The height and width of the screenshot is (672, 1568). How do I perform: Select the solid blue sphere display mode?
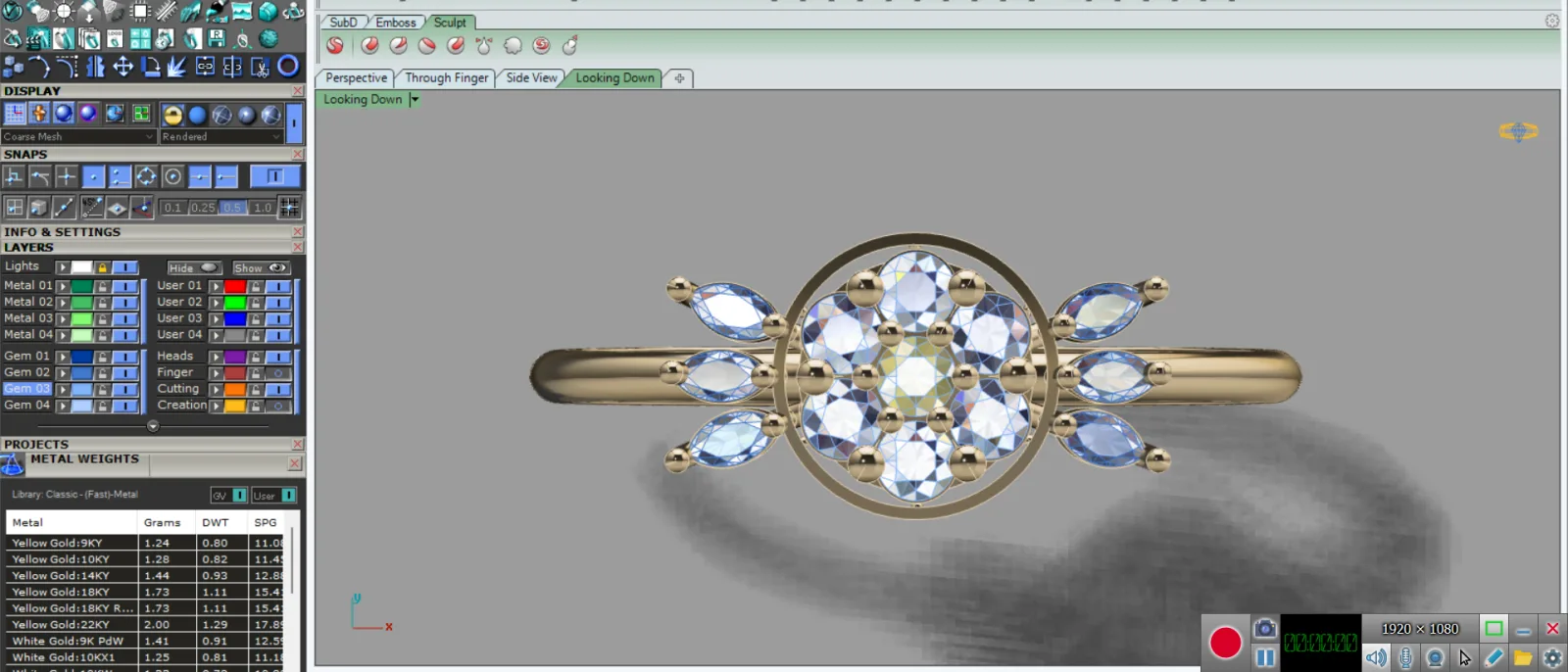point(197,115)
